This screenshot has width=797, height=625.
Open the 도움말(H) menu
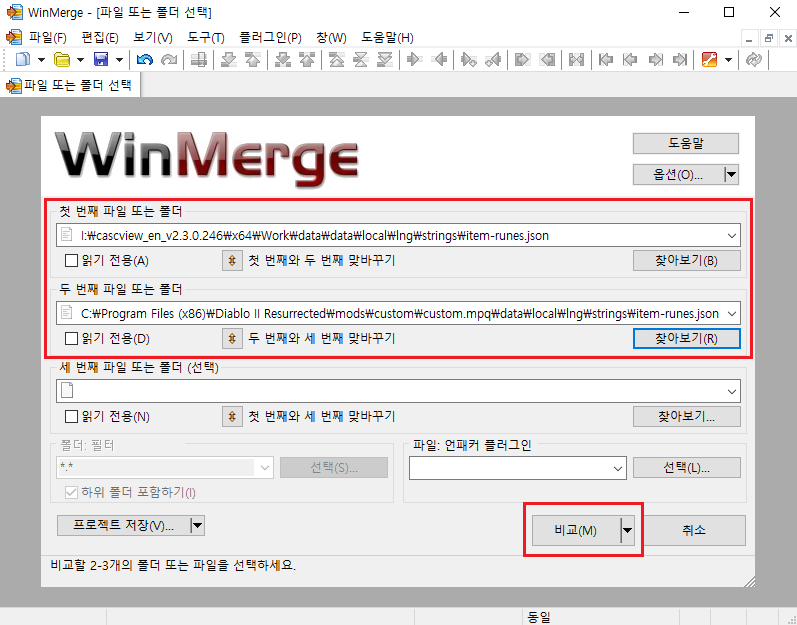point(387,38)
